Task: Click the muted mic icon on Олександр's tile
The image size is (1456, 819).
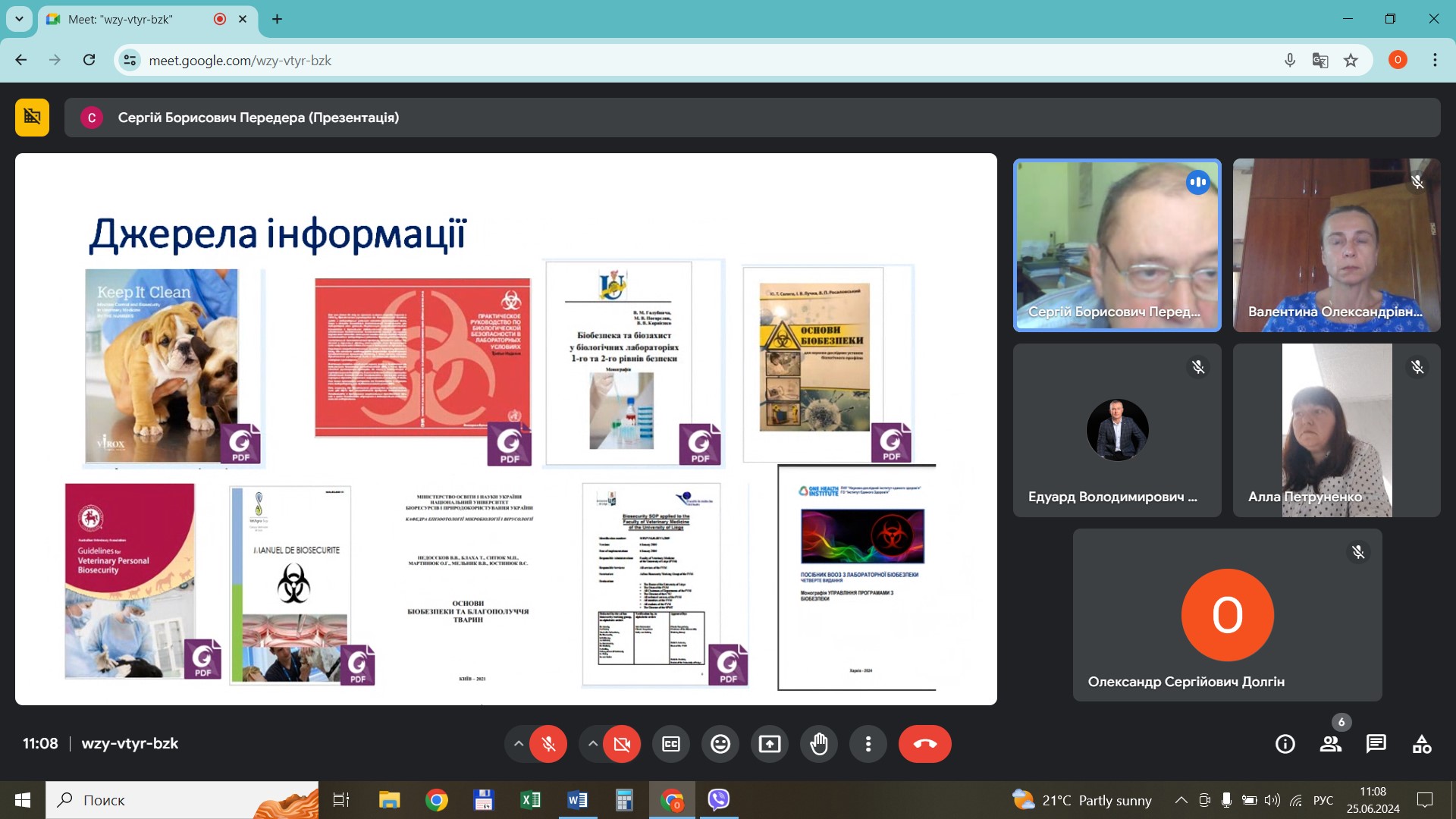Action: click(x=1358, y=552)
